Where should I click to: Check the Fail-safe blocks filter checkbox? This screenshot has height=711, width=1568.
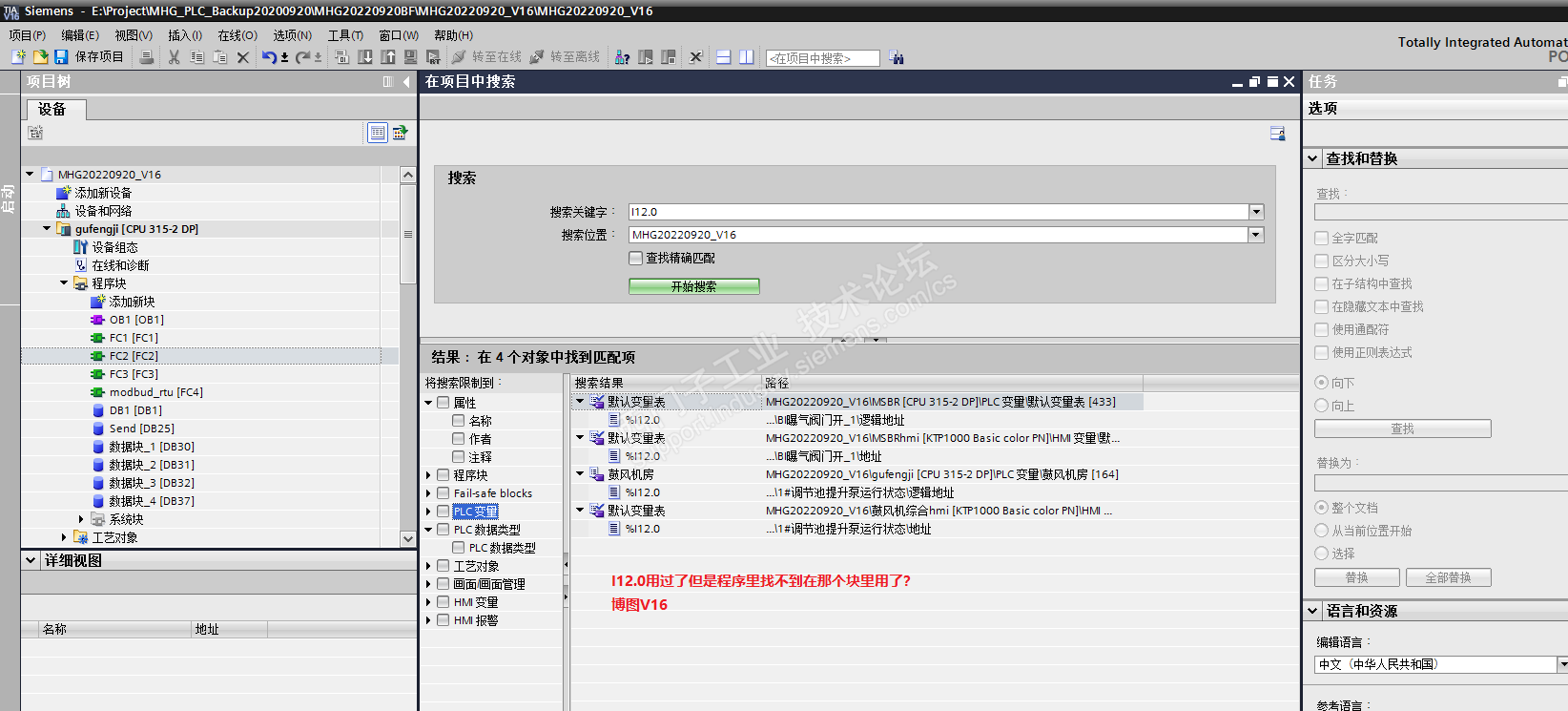(444, 493)
